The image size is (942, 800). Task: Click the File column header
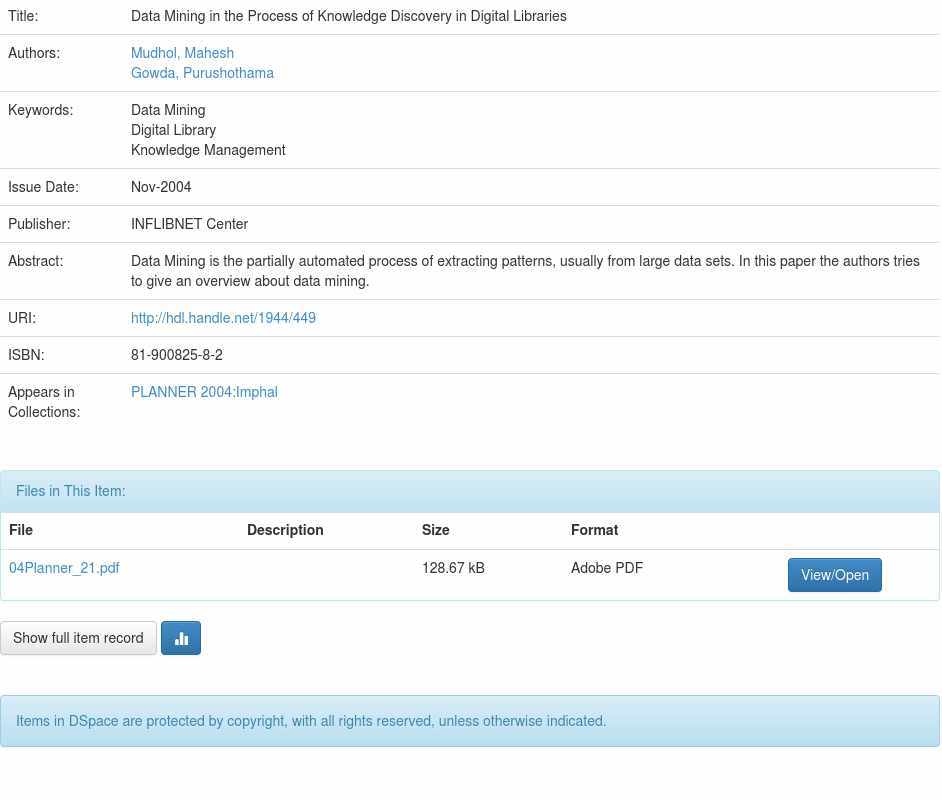(x=21, y=530)
